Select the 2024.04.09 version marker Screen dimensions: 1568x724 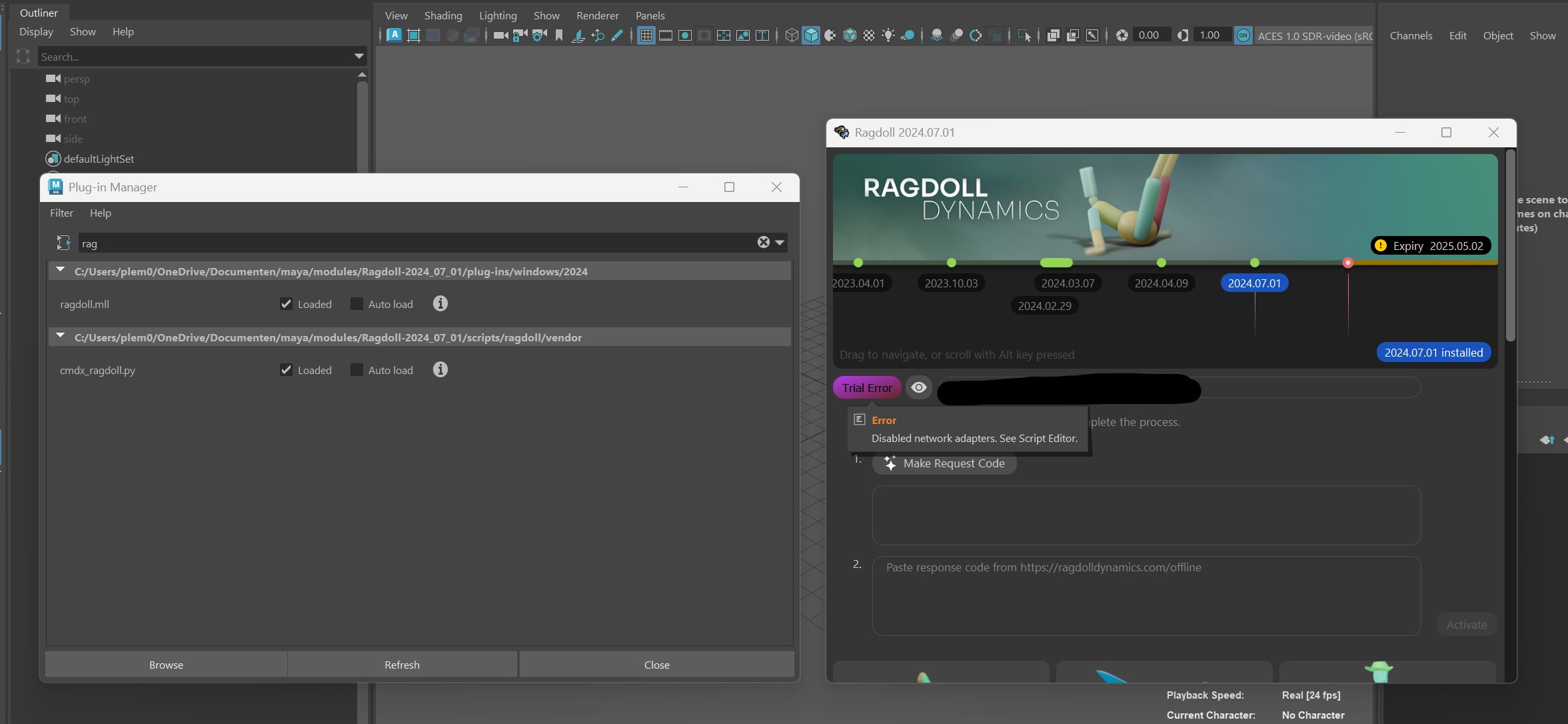pyautogui.click(x=1161, y=283)
